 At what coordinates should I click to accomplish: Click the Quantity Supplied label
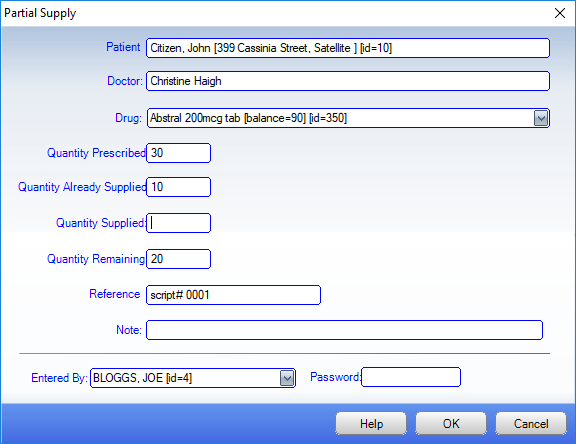coord(101,223)
